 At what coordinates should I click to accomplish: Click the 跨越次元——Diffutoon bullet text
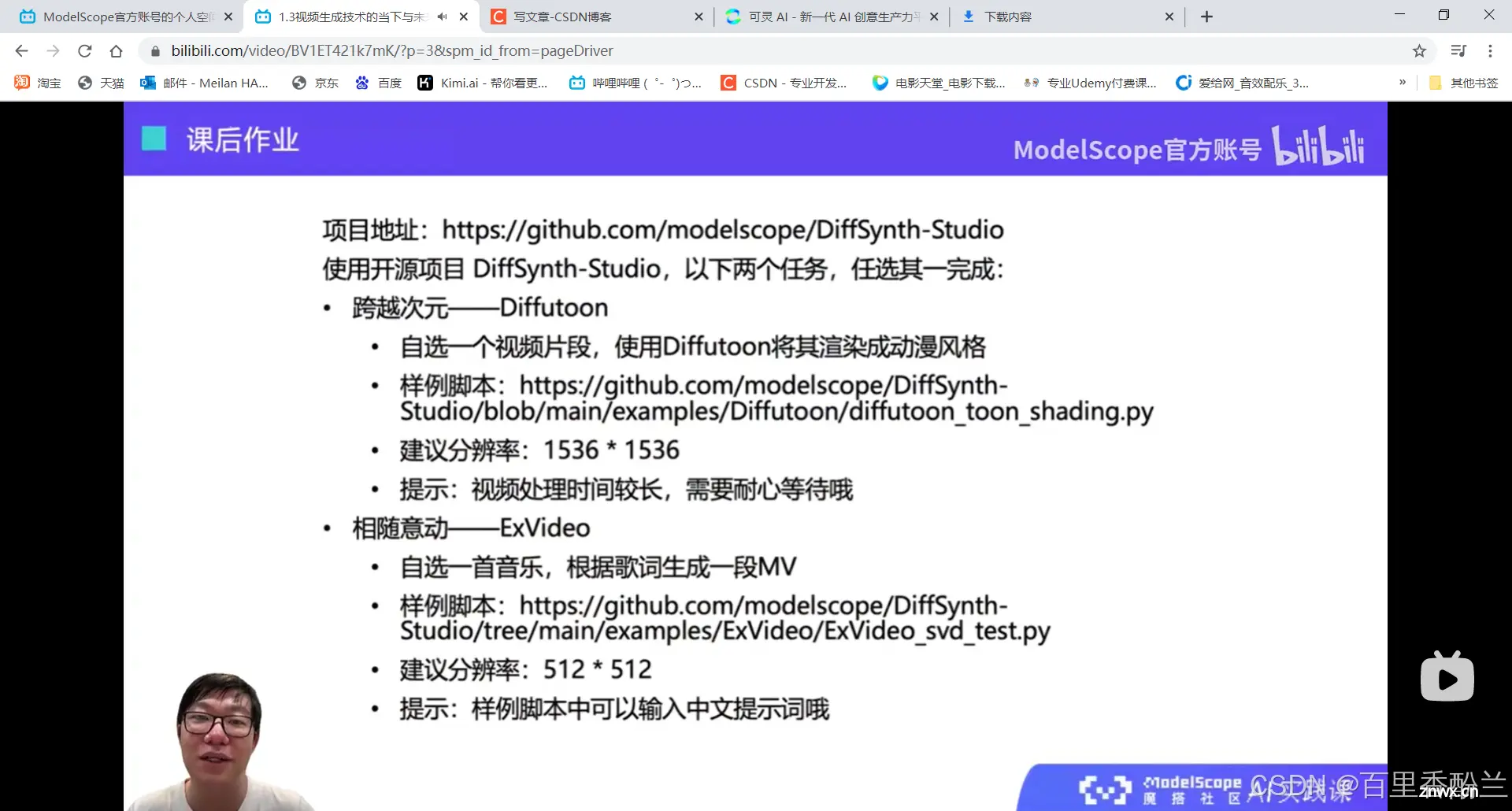480,308
